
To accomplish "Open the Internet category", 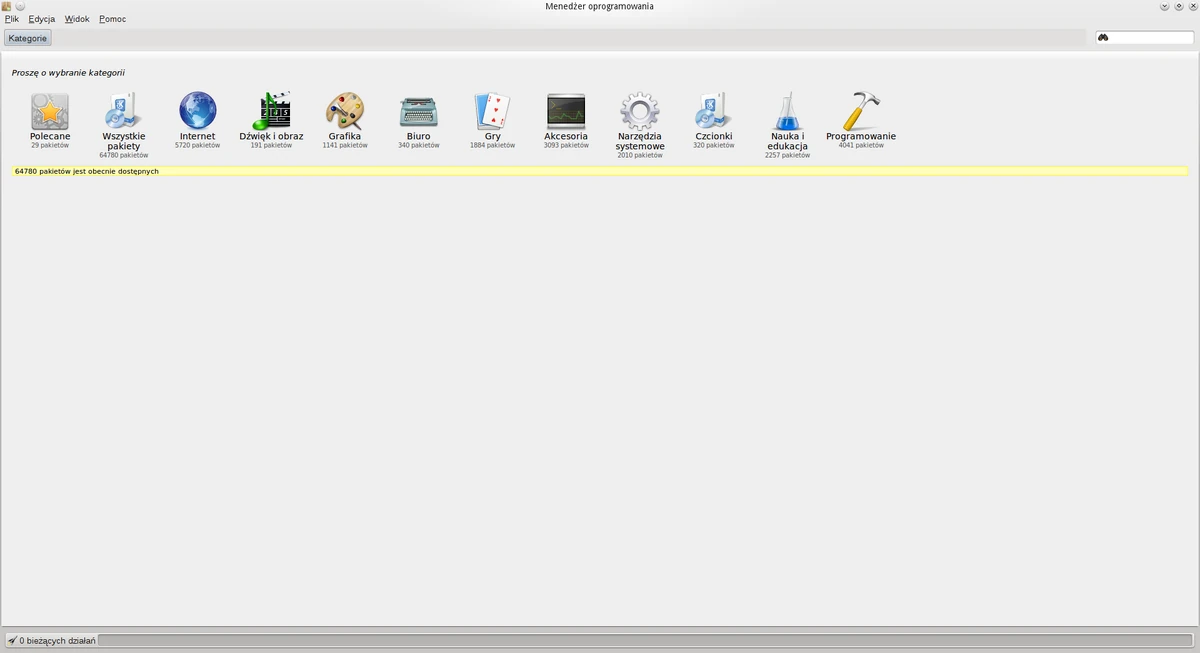I will pos(197,110).
